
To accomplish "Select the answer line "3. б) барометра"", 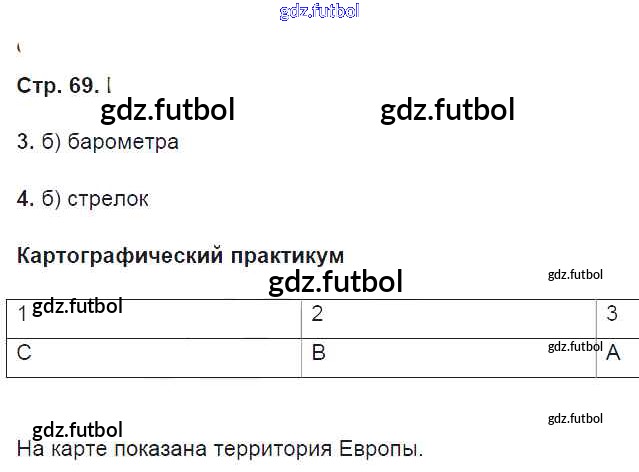I will pos(98,142).
